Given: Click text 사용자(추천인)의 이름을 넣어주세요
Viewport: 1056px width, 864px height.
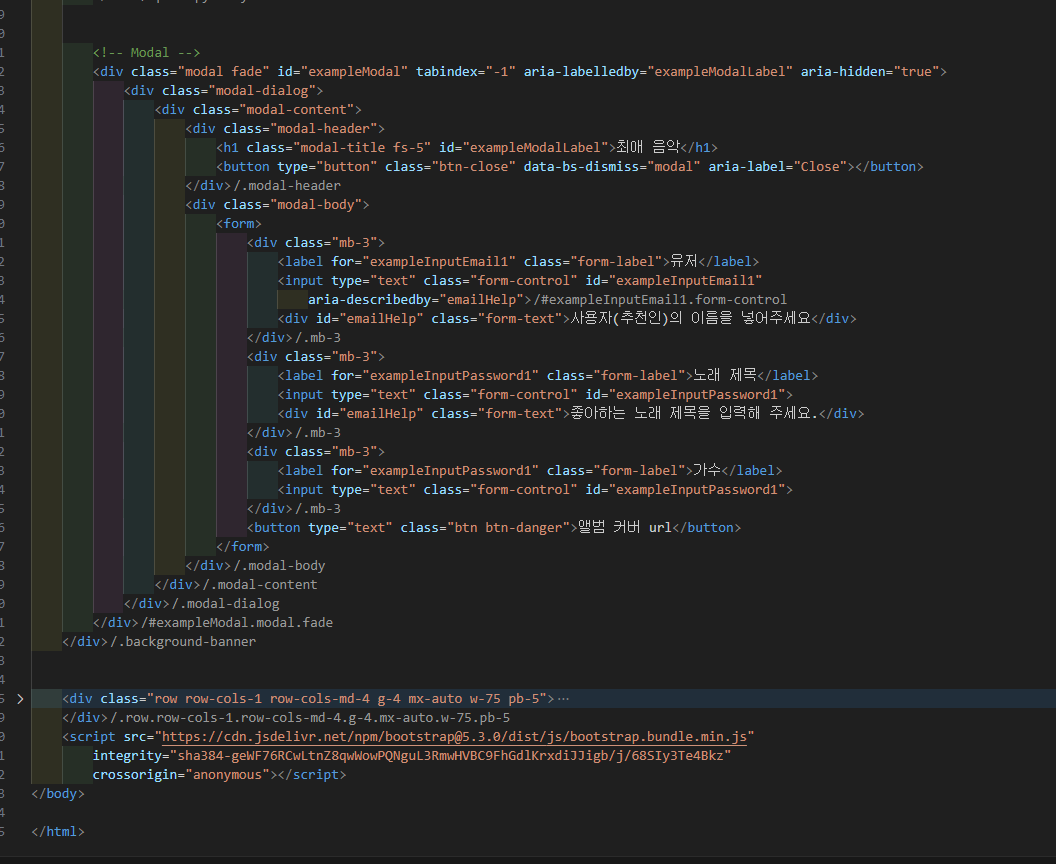Looking at the screenshot, I should [691, 318].
